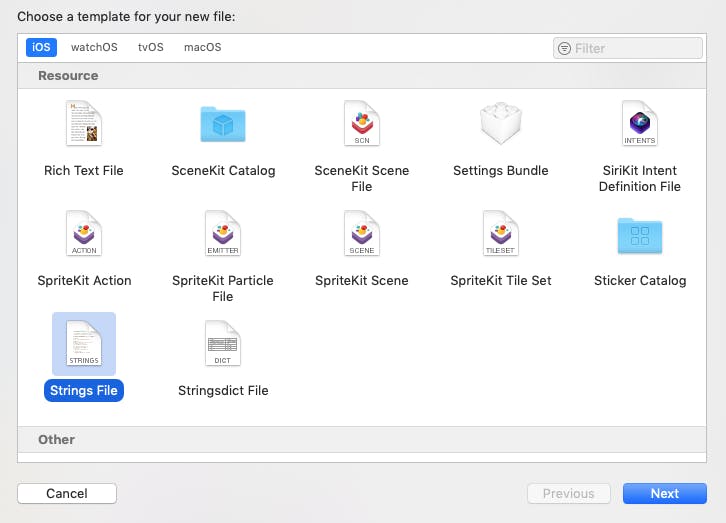Viewport: 726px width, 523px height.
Task: Click the 'SceneKit Catalog' label
Action: [x=223, y=171]
